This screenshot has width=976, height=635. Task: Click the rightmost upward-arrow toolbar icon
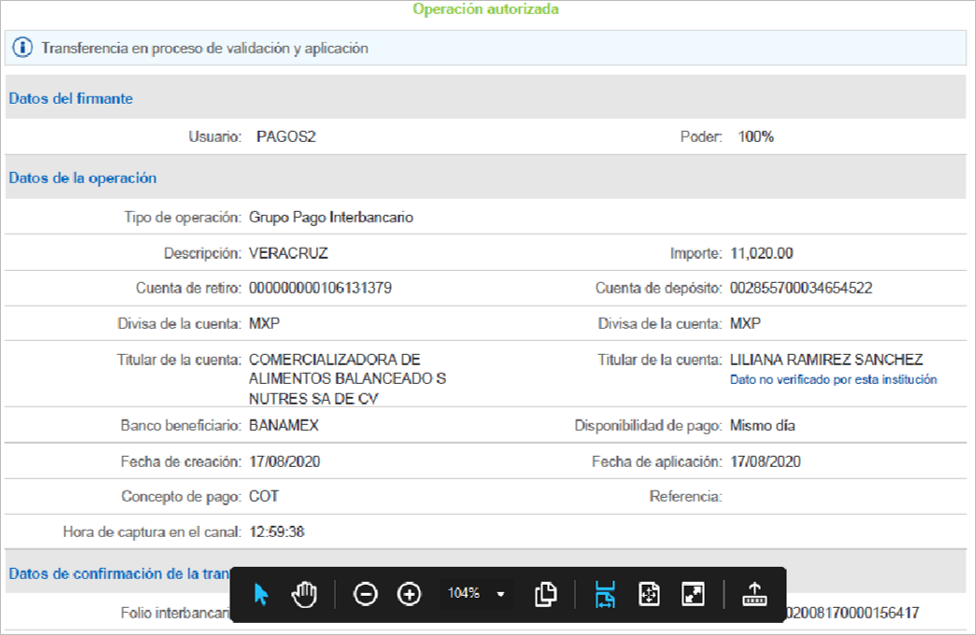click(x=754, y=594)
